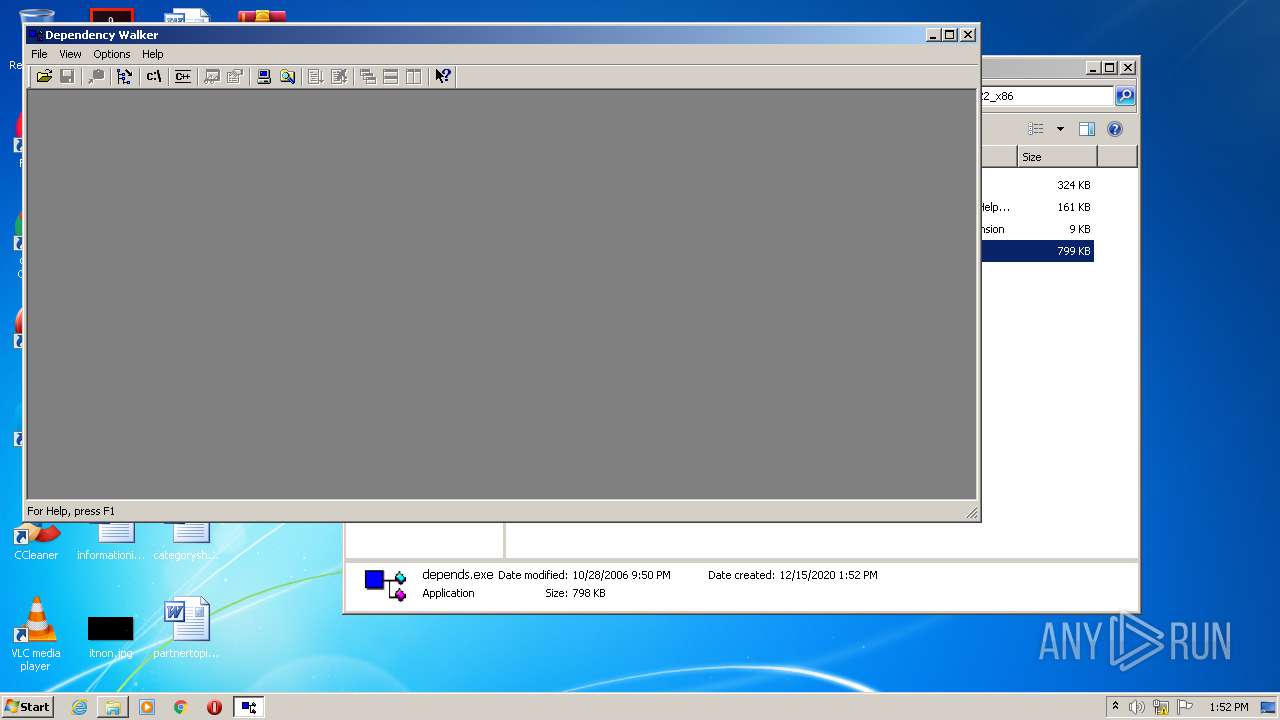1280x720 pixels.
Task: Click the Configure Module Search Order icon
Action: click(288, 76)
